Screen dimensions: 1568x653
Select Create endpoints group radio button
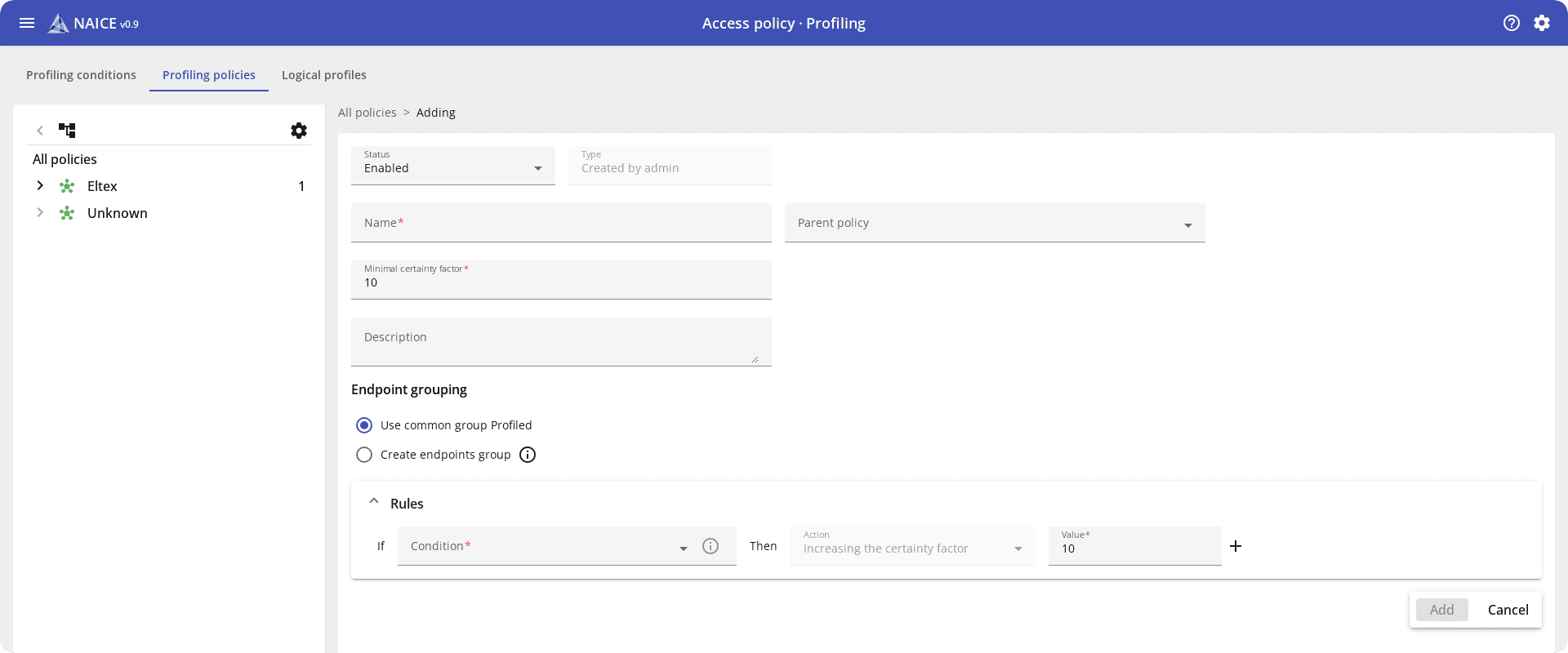point(364,455)
